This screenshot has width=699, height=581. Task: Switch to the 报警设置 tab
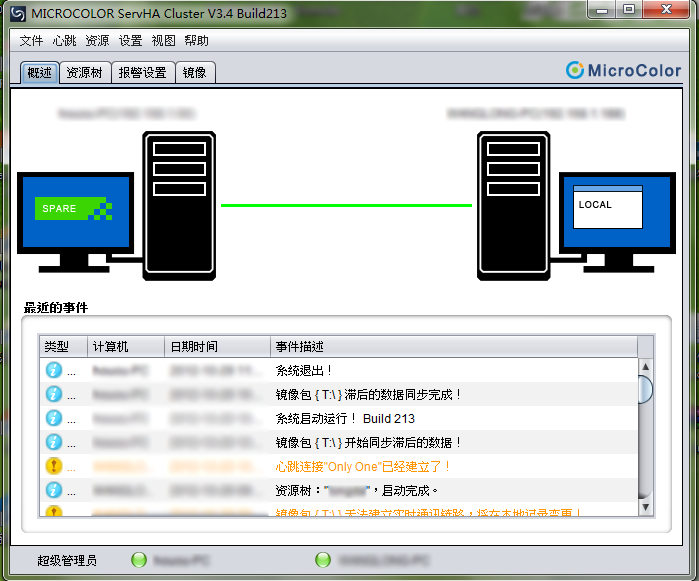pyautogui.click(x=143, y=72)
